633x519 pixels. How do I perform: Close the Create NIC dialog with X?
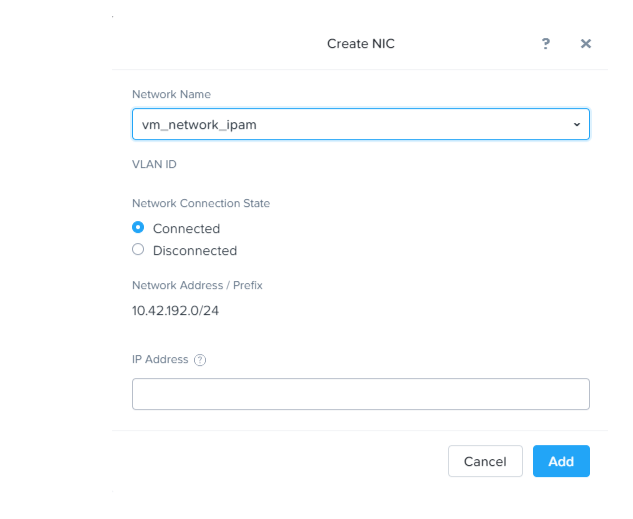(x=586, y=44)
